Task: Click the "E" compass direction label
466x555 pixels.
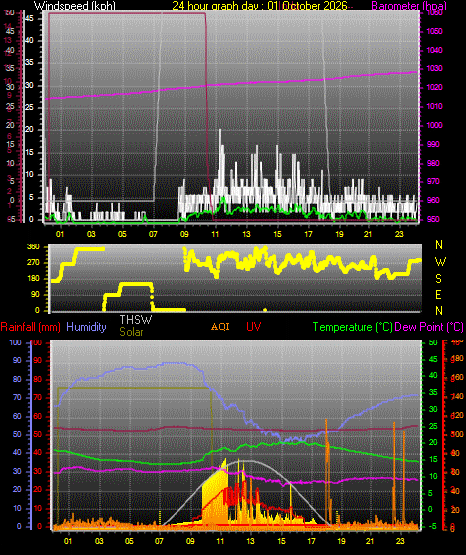Action: click(x=438, y=294)
